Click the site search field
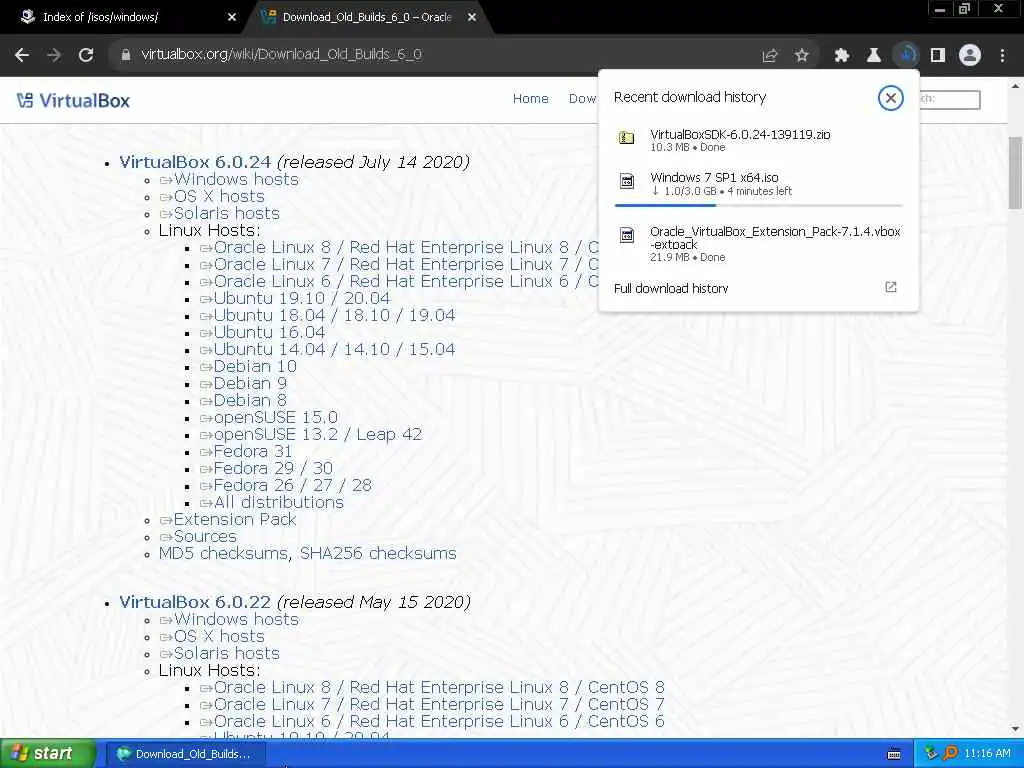 [950, 99]
